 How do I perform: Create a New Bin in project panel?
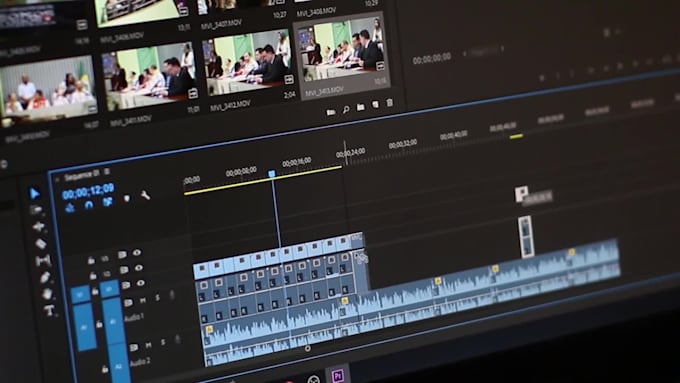(360, 107)
